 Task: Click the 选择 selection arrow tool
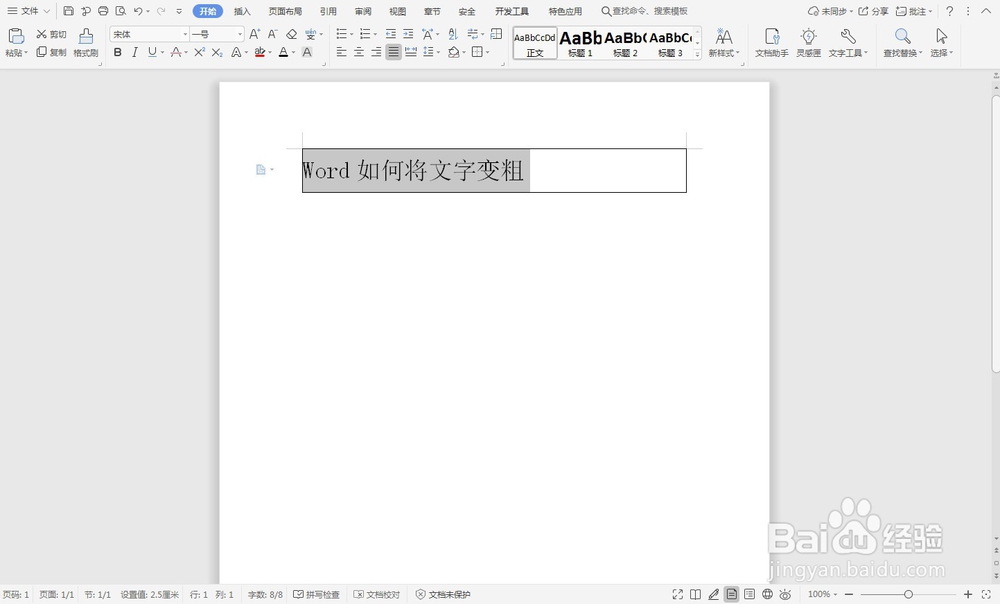click(x=941, y=44)
